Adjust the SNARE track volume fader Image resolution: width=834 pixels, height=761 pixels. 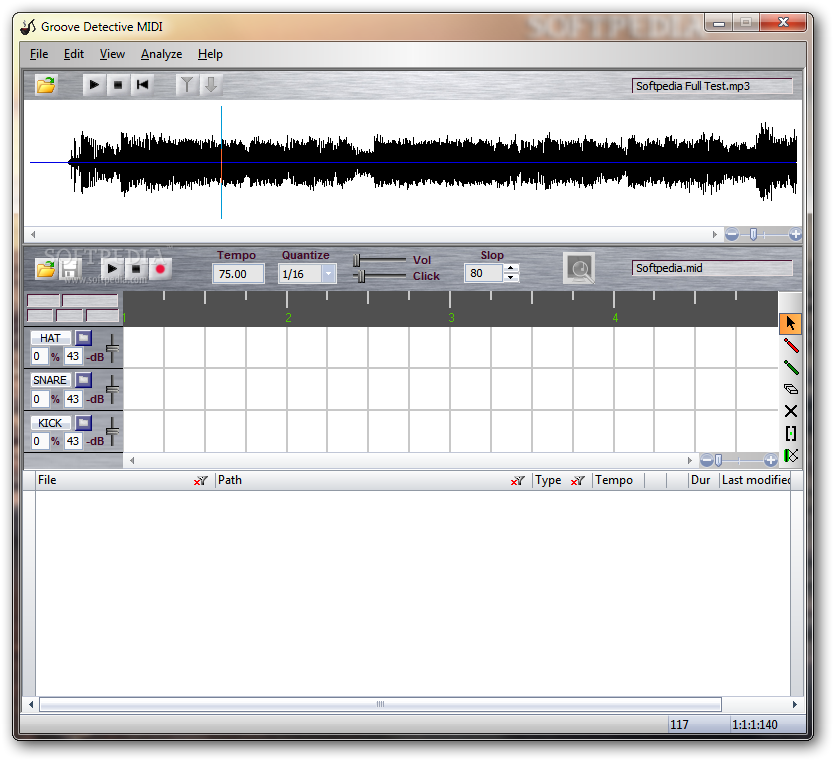[112, 389]
